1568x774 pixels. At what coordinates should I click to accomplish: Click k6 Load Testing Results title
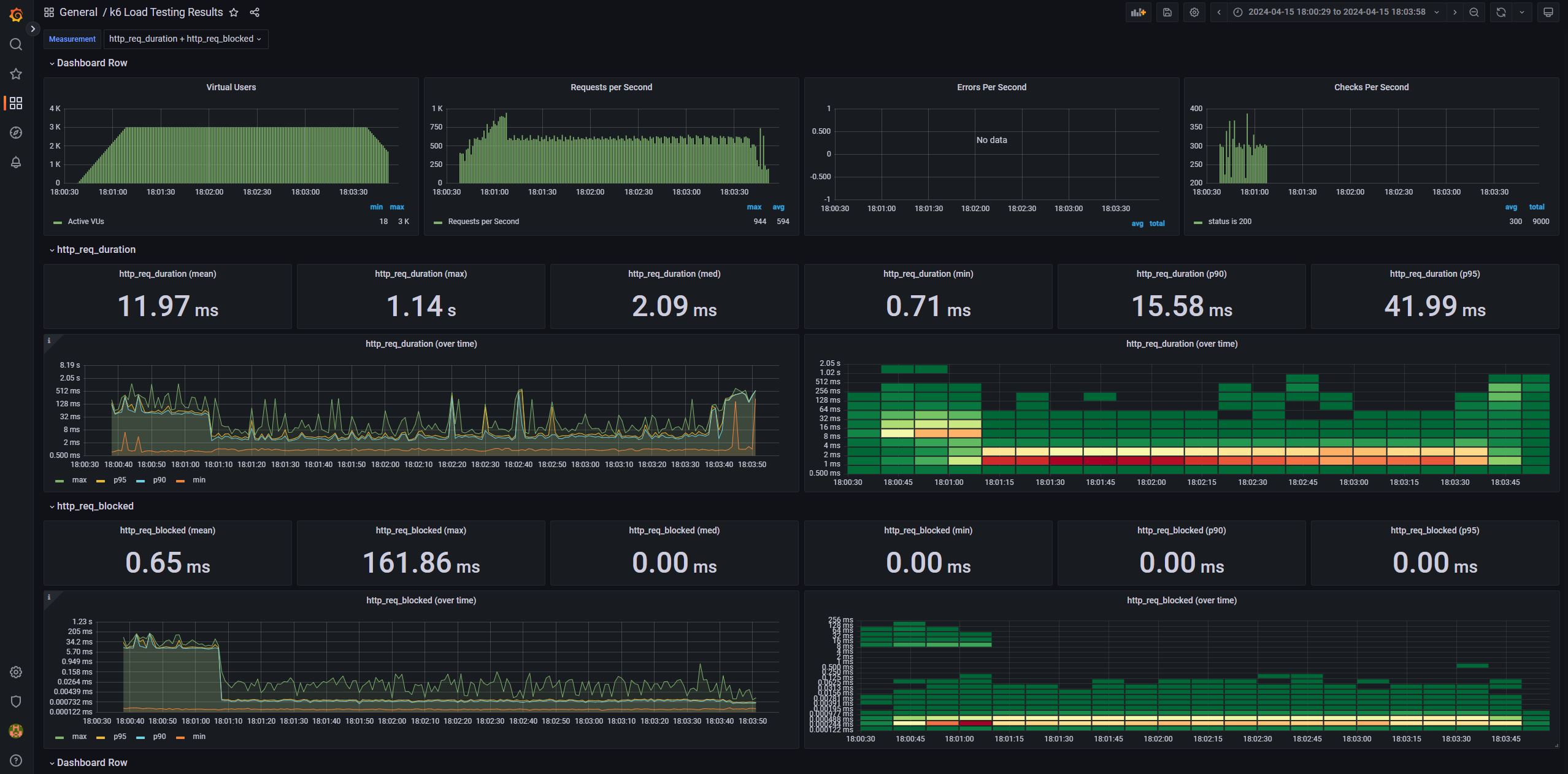[166, 12]
